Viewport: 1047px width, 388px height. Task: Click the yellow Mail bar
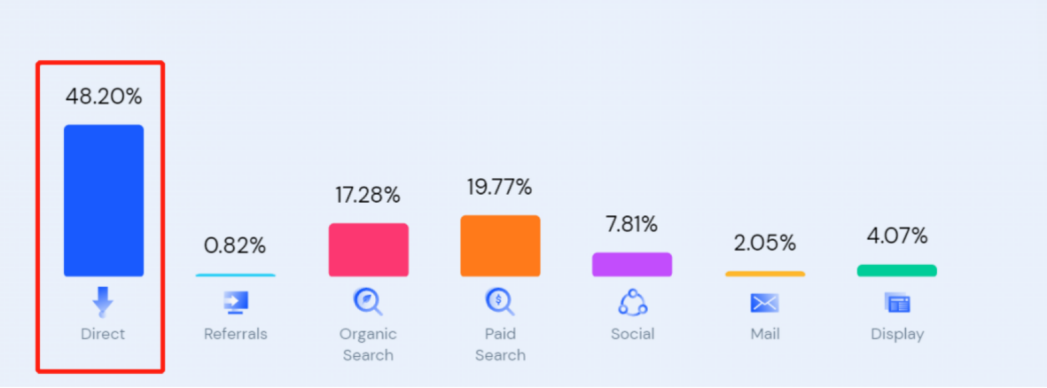pos(765,274)
